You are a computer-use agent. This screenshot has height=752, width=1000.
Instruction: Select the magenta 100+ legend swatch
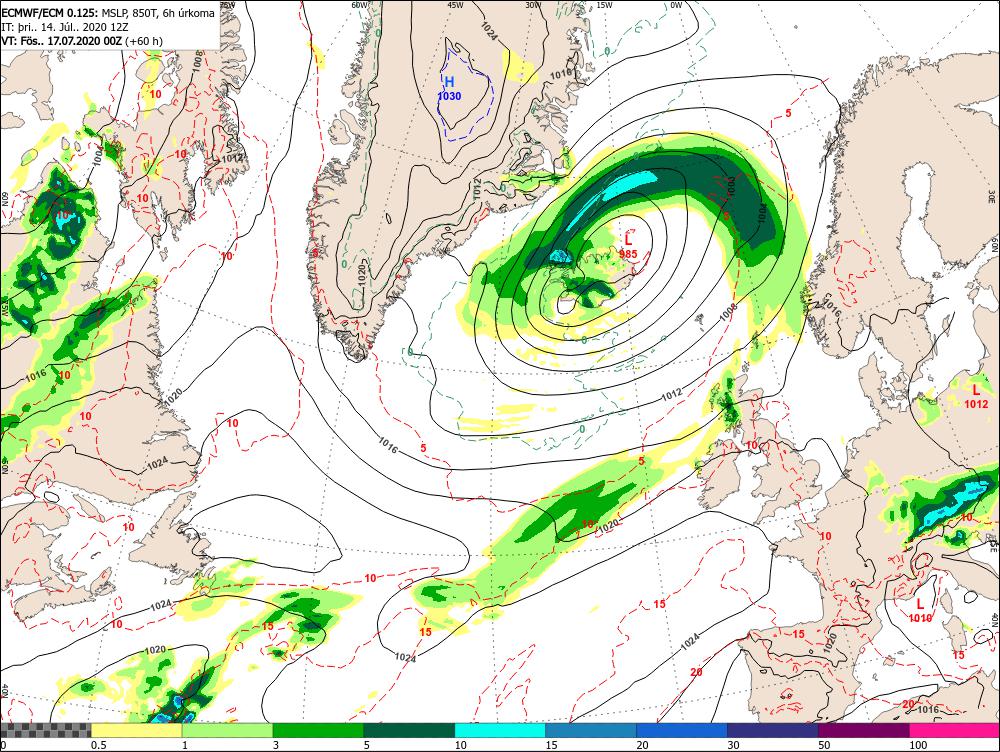point(955,730)
